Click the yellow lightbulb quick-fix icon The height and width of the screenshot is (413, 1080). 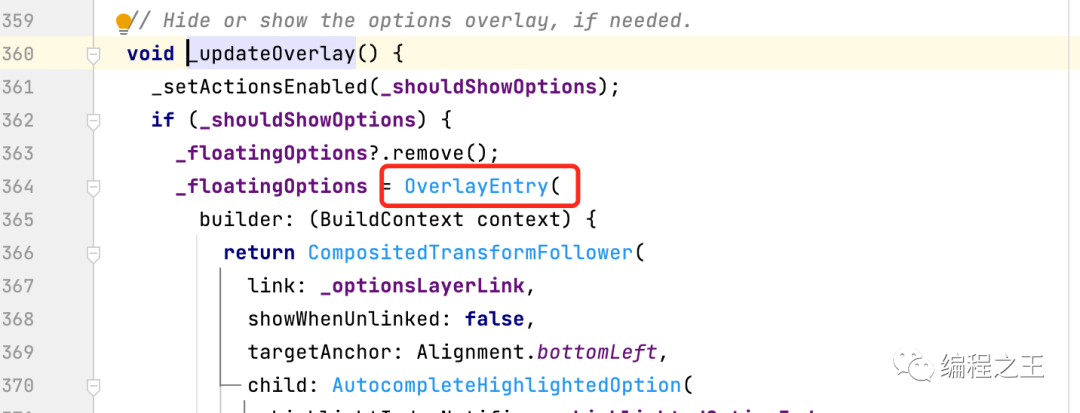[123, 23]
